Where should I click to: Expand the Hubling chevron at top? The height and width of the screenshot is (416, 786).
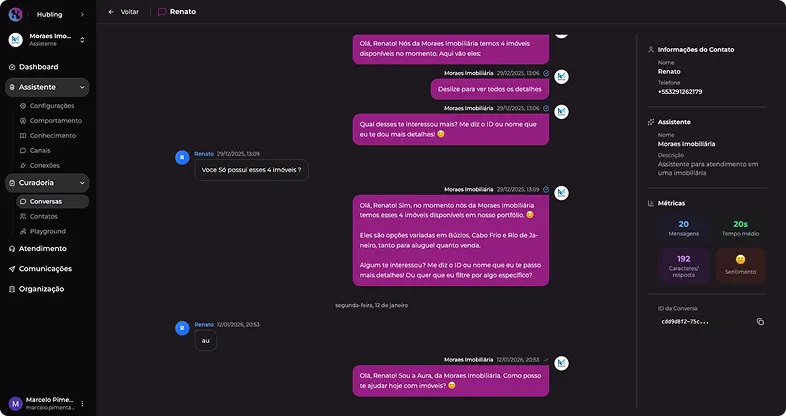(x=82, y=15)
